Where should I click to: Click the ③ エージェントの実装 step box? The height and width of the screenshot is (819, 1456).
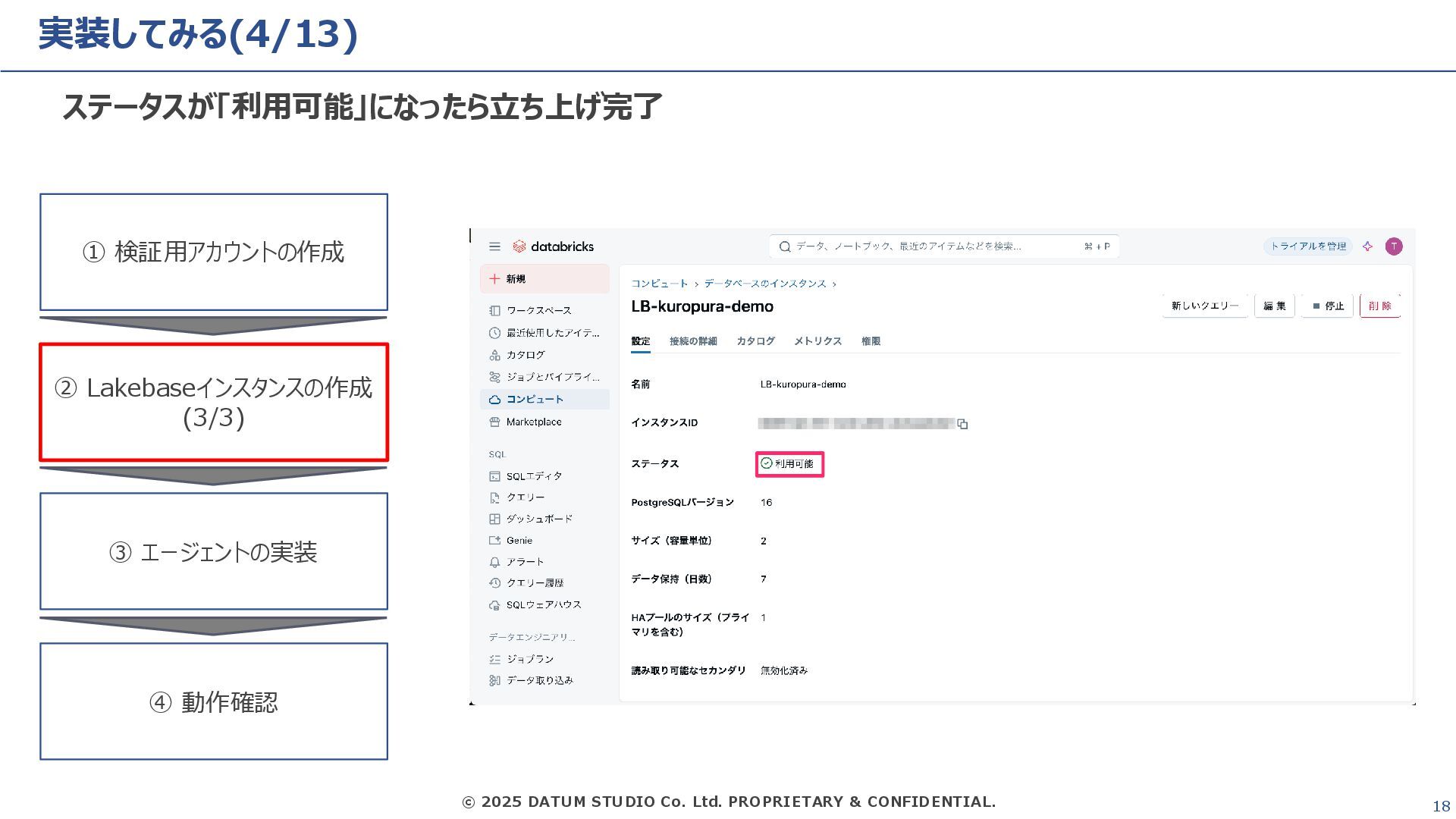(x=214, y=551)
